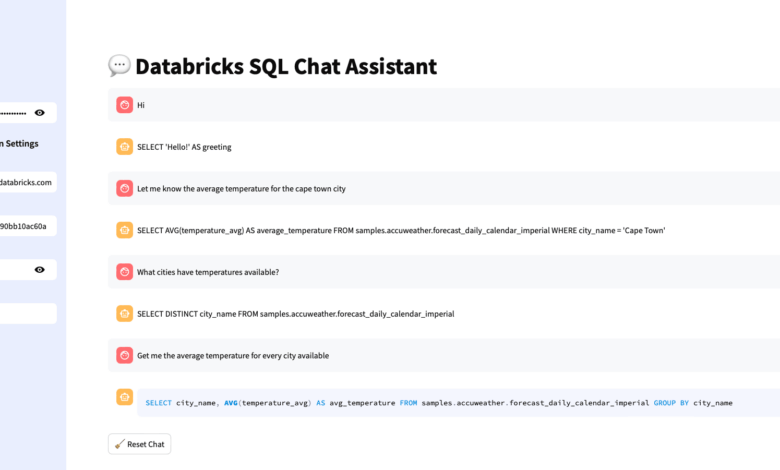Click the assistant avatar beside the GROUP BY code
Image resolution: width=780 pixels, height=470 pixels.
pos(124,397)
